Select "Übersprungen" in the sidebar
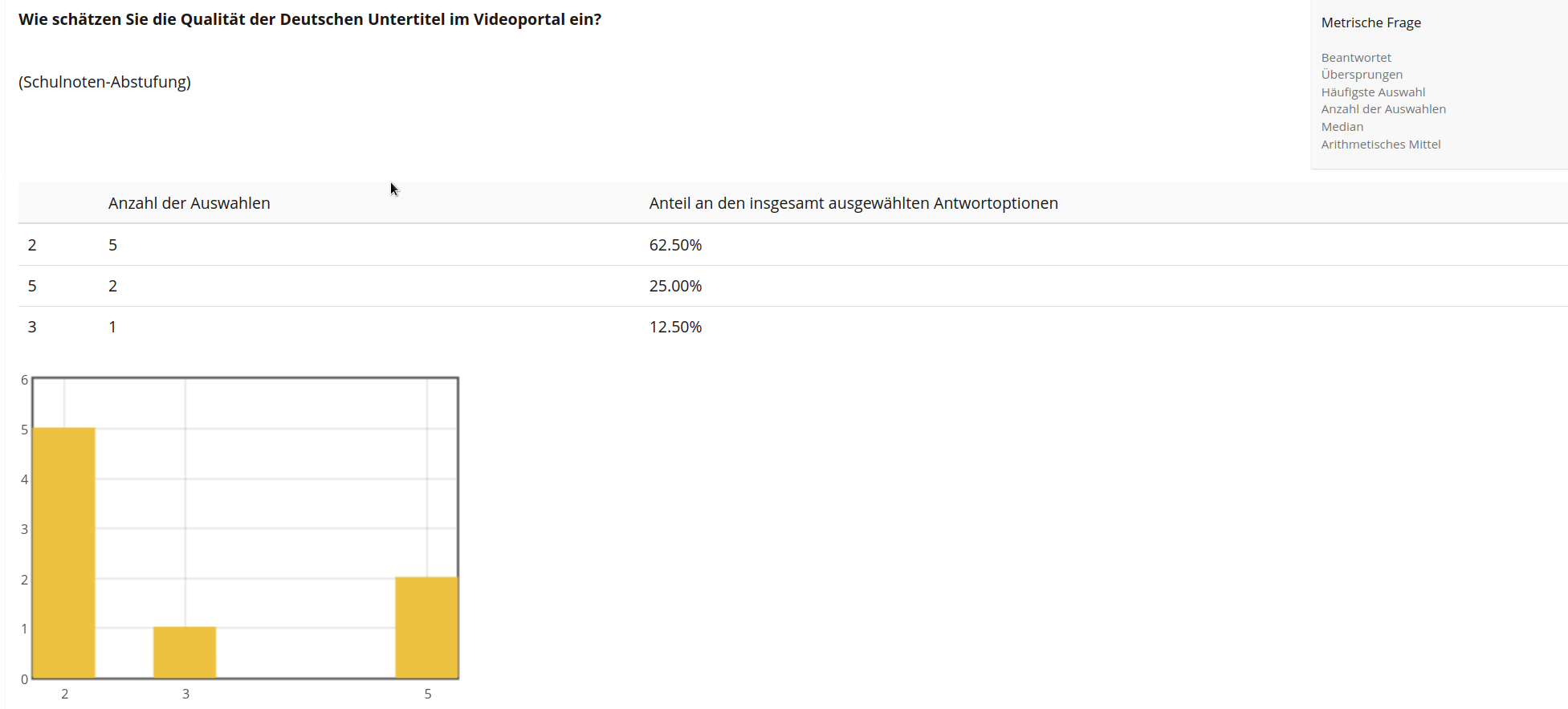 pos(1362,75)
